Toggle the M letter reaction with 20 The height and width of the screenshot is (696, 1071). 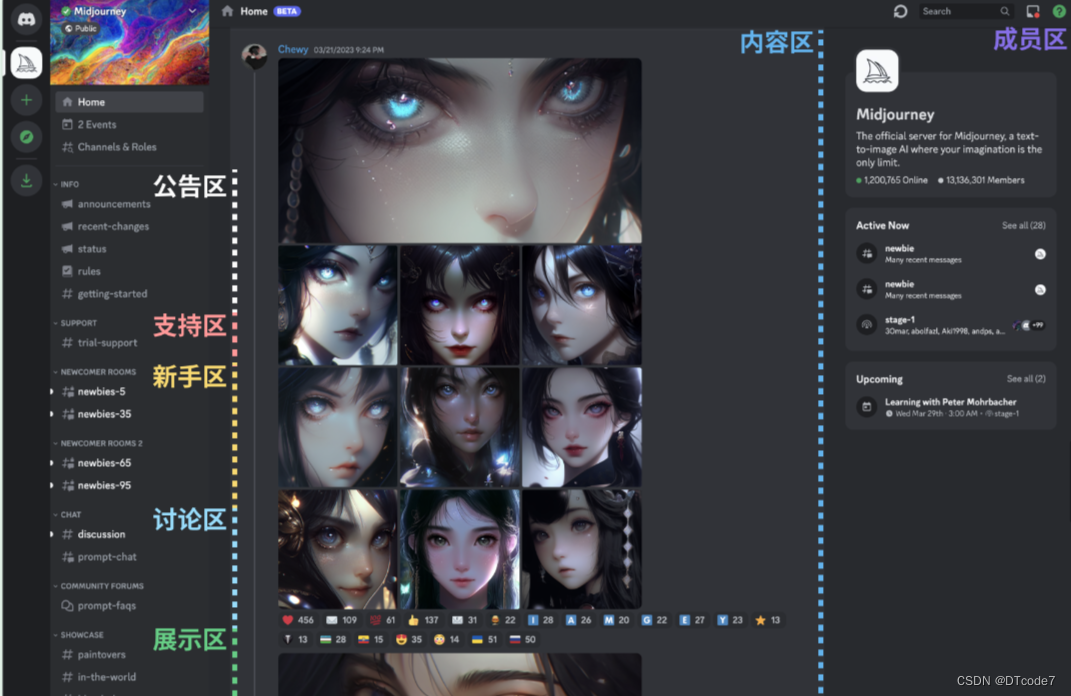click(x=616, y=620)
